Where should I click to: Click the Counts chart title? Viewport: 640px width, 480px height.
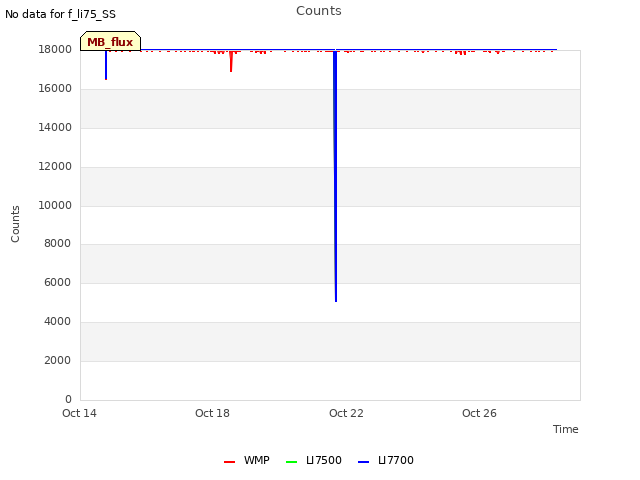coord(319,11)
